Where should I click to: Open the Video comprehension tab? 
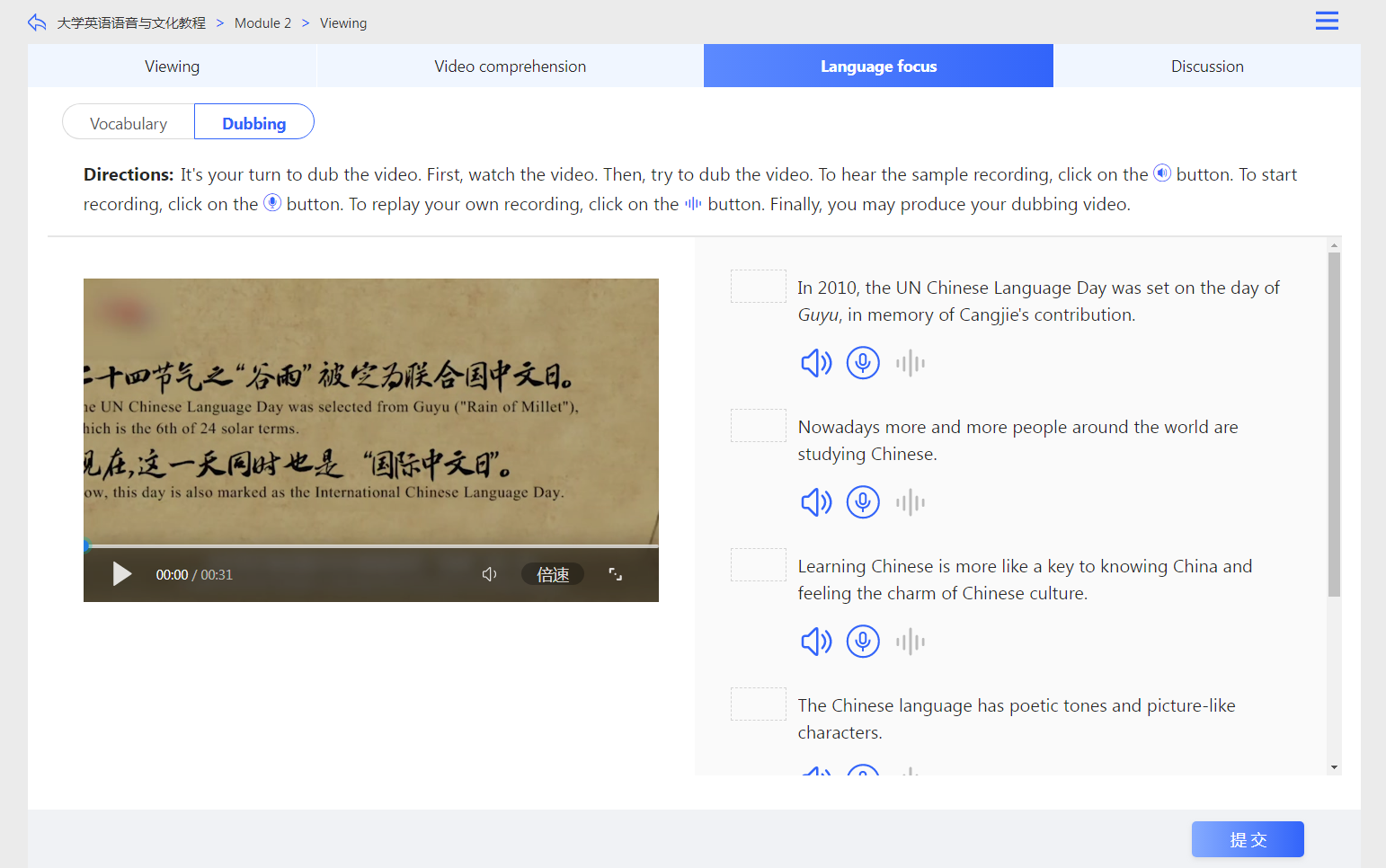(x=510, y=66)
